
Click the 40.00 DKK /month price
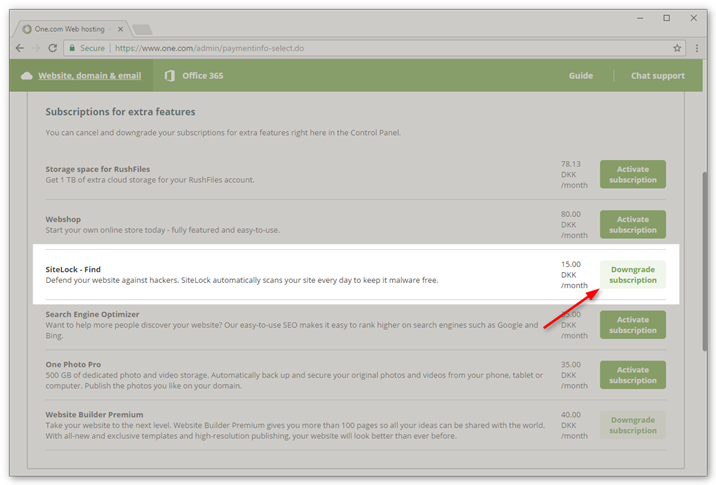(x=574, y=425)
